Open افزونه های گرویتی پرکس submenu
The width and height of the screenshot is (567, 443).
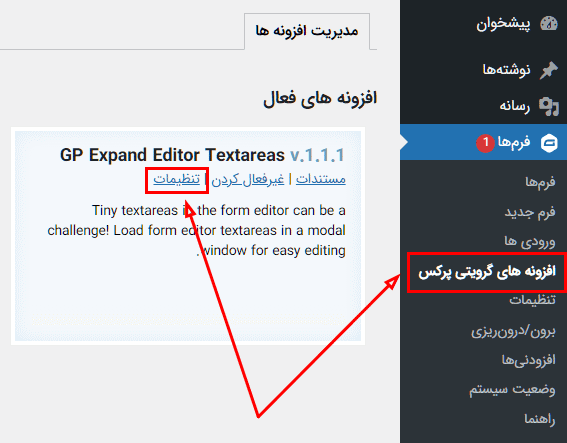[x=487, y=272]
